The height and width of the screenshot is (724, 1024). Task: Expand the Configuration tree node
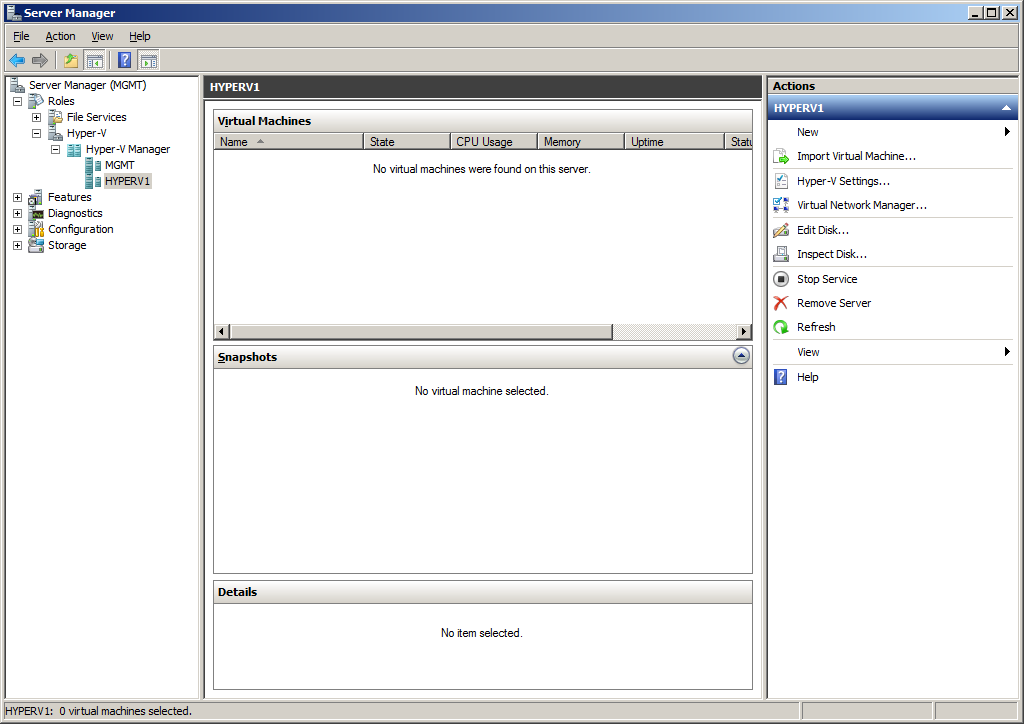click(18, 229)
